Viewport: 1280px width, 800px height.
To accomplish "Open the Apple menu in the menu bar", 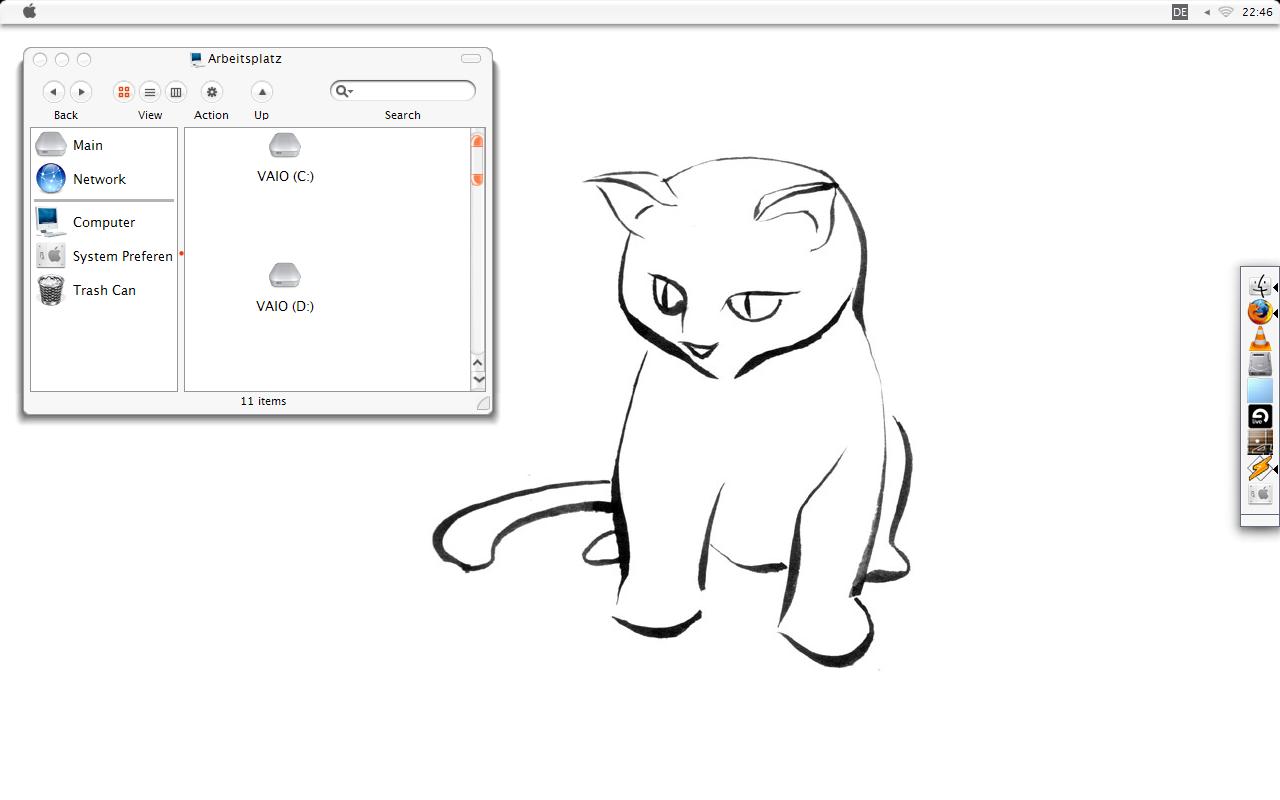I will [29, 11].
